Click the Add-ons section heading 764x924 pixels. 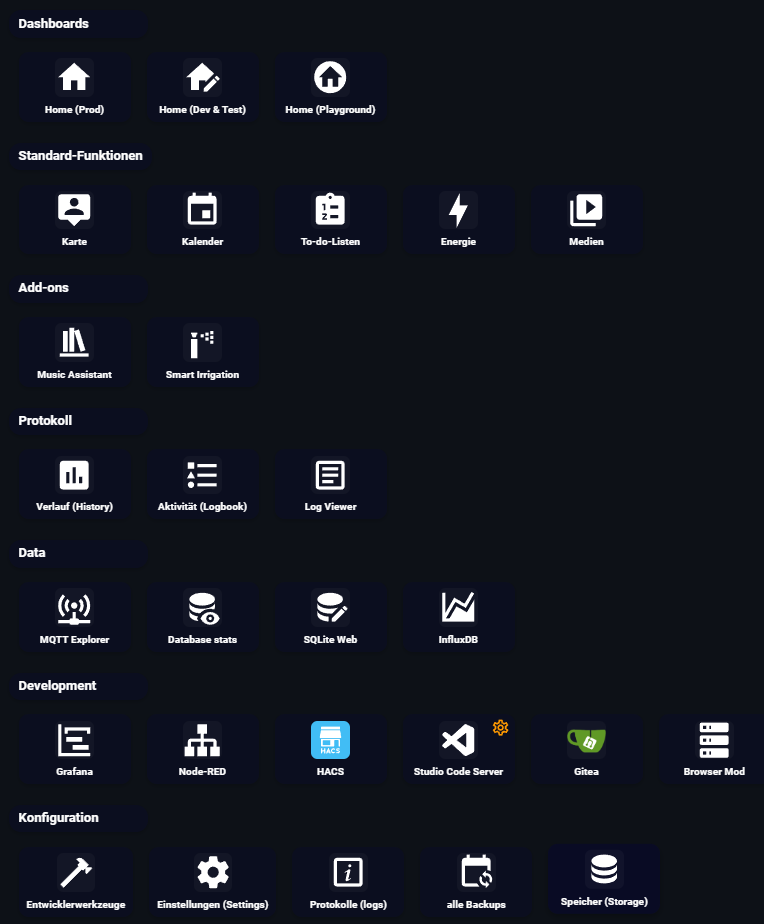[44, 288]
